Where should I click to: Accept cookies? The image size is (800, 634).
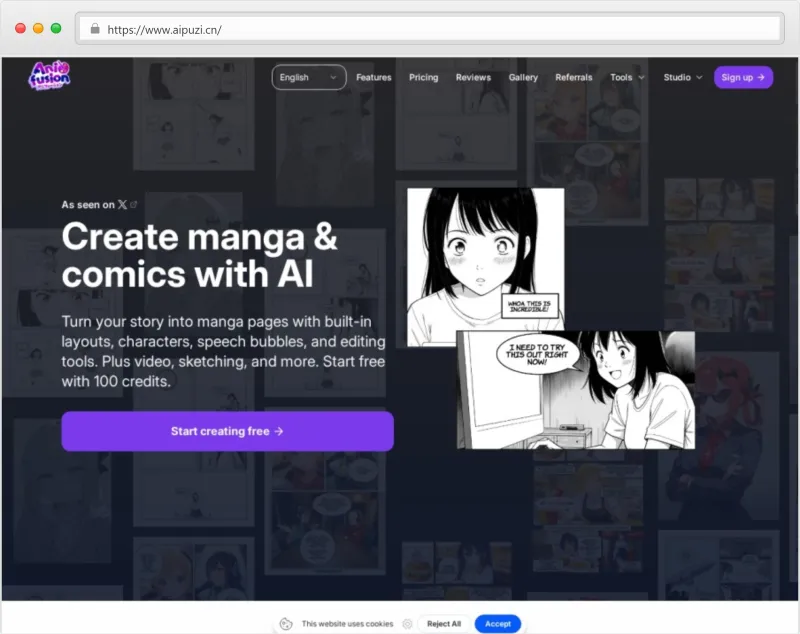click(497, 624)
